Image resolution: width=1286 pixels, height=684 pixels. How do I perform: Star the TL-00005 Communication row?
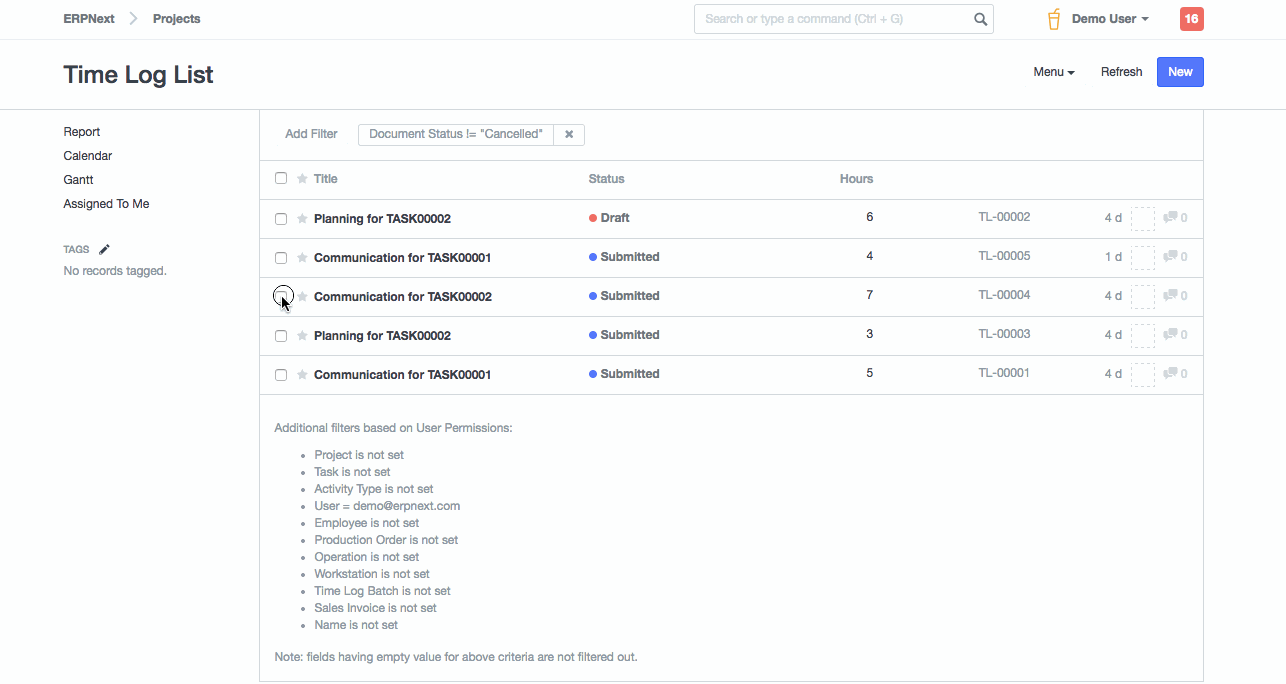tap(302, 258)
